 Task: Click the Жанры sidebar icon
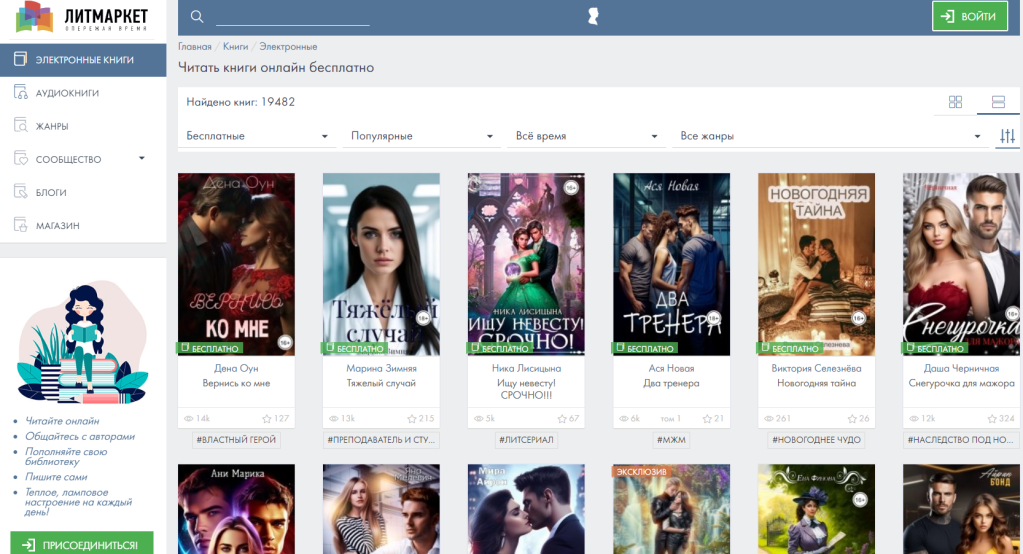(20, 126)
